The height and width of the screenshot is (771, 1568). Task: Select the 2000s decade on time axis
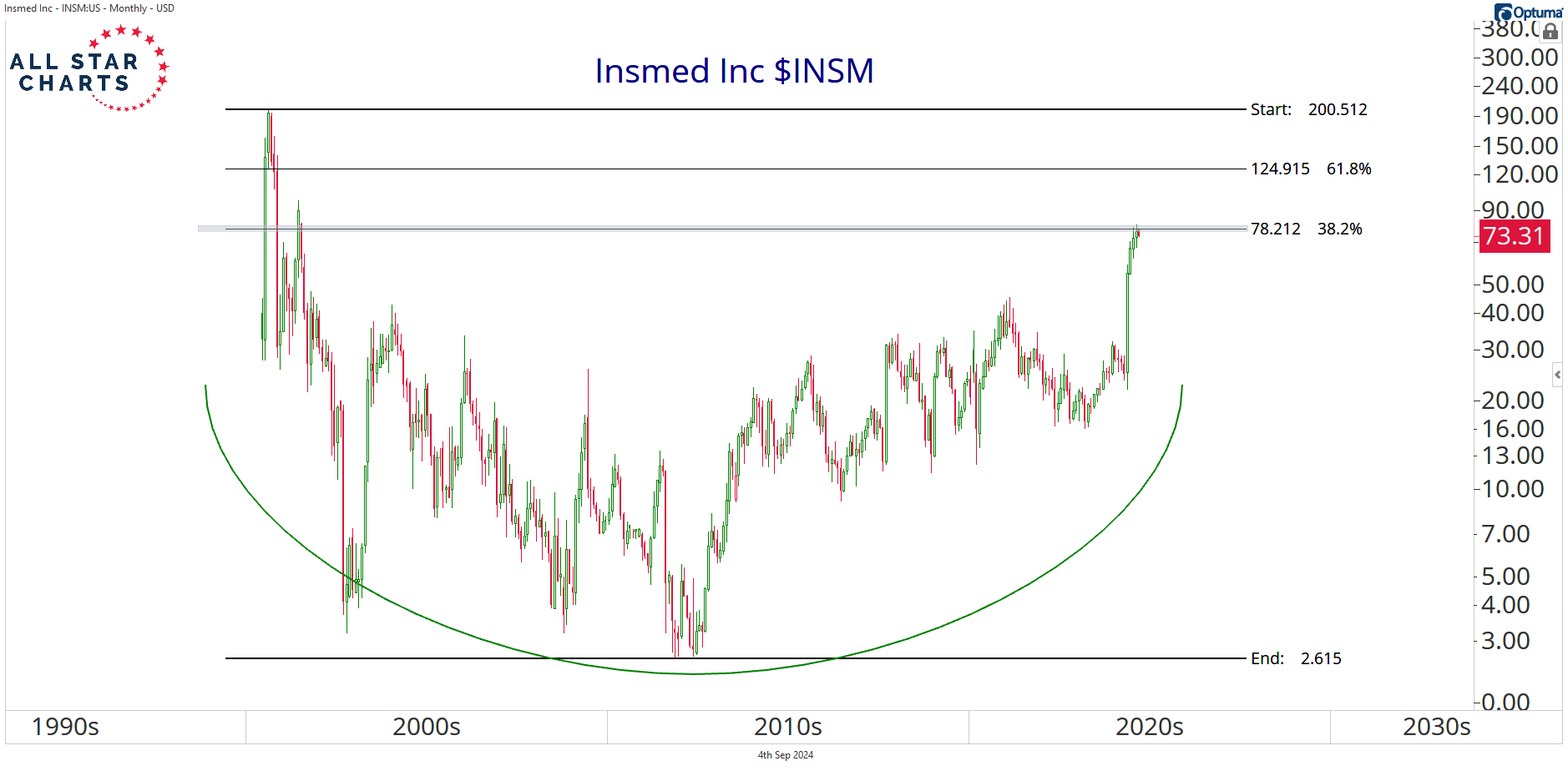[x=426, y=727]
